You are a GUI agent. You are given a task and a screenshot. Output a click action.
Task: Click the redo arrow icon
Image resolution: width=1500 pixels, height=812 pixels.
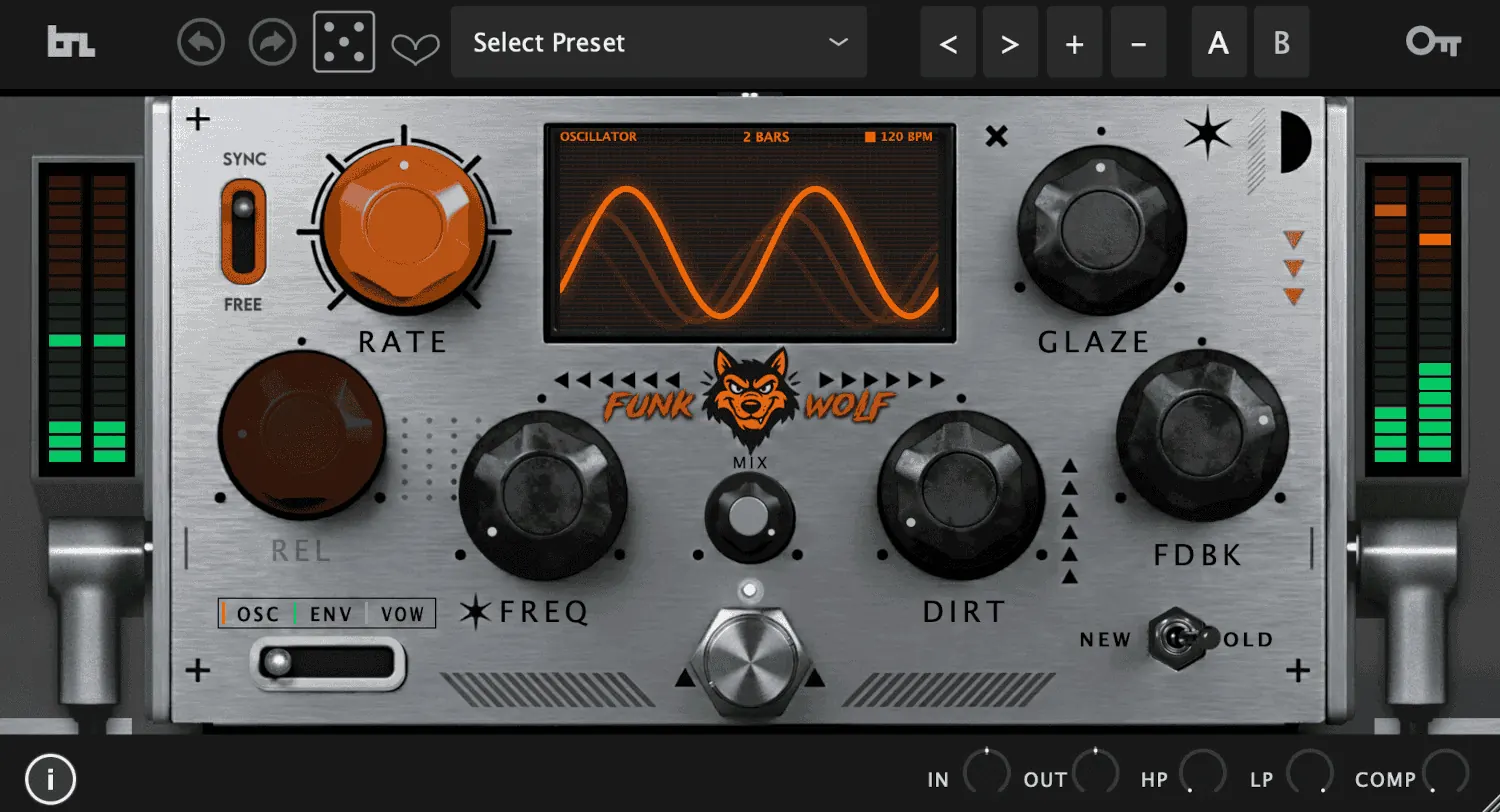coord(271,42)
